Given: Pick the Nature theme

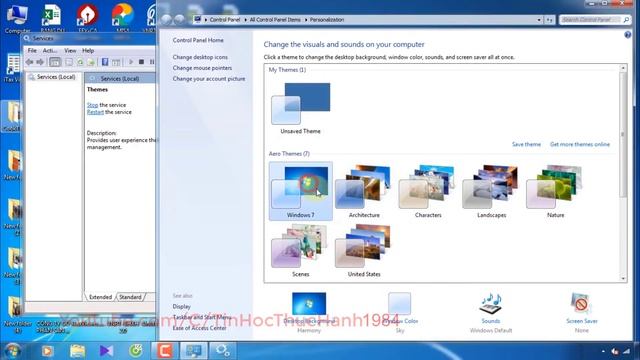Looking at the screenshot, I should tap(555, 191).
